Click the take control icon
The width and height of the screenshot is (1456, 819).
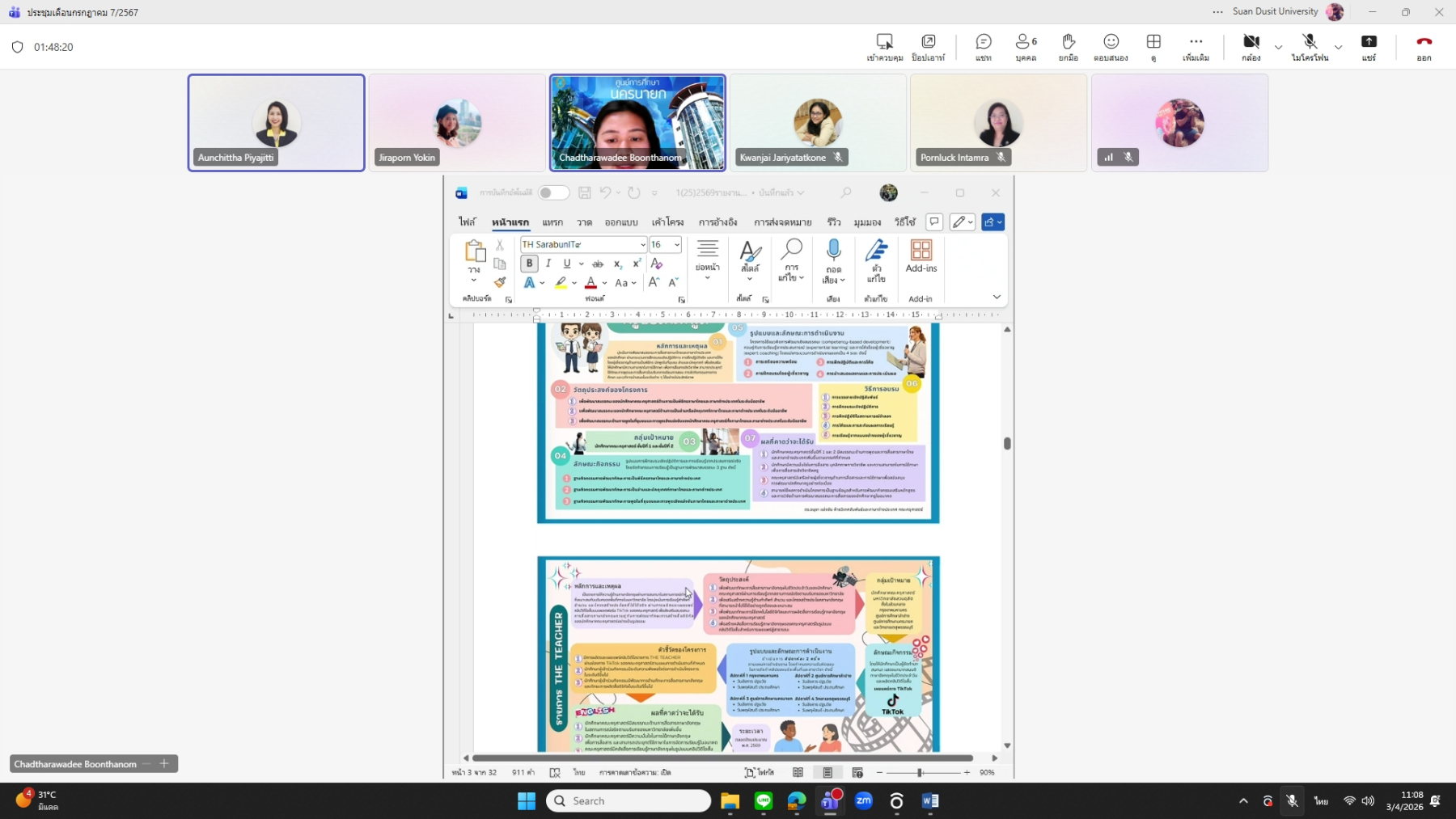click(884, 47)
